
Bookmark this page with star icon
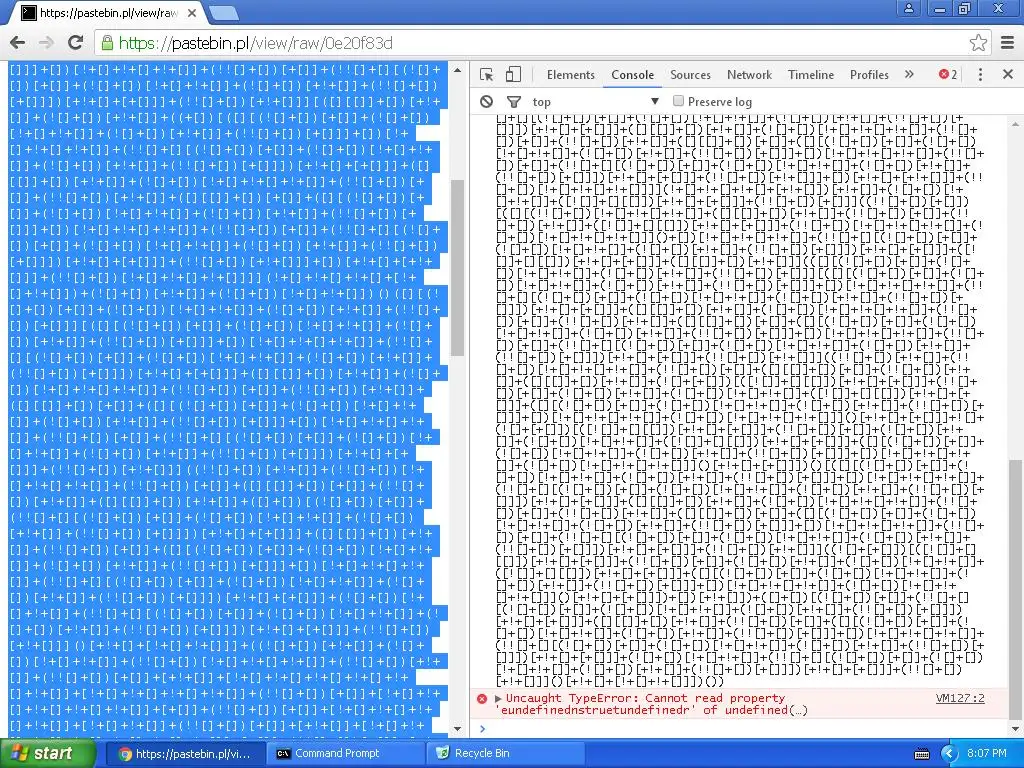[x=978, y=43]
